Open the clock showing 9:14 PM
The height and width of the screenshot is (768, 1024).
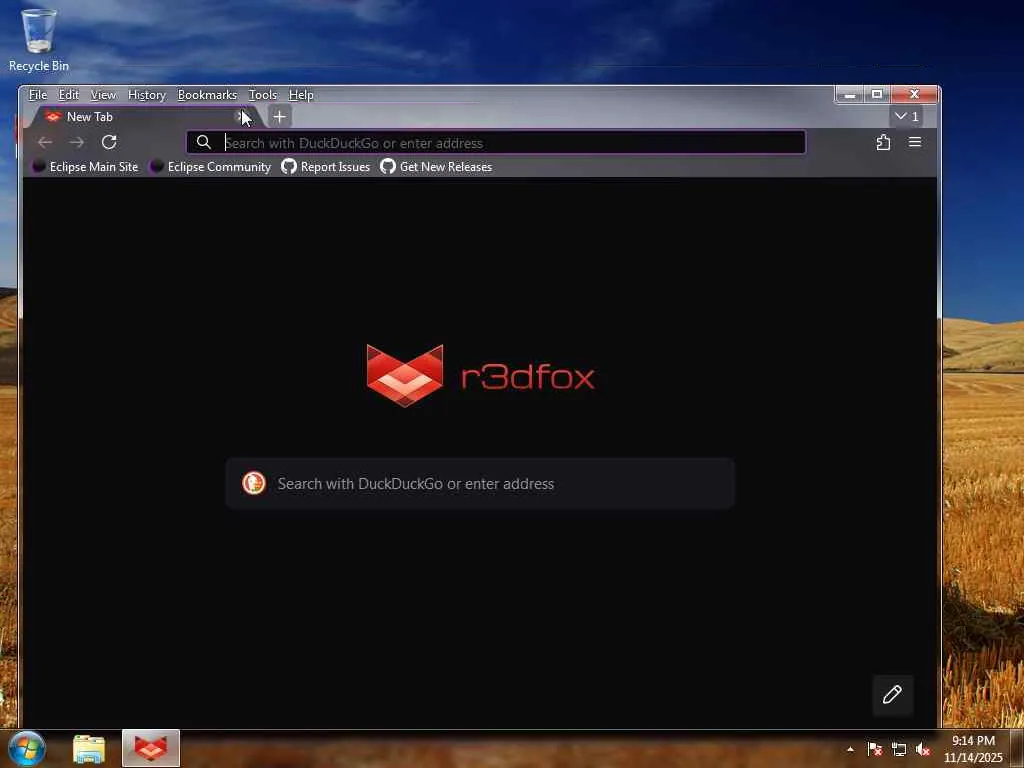click(973, 749)
